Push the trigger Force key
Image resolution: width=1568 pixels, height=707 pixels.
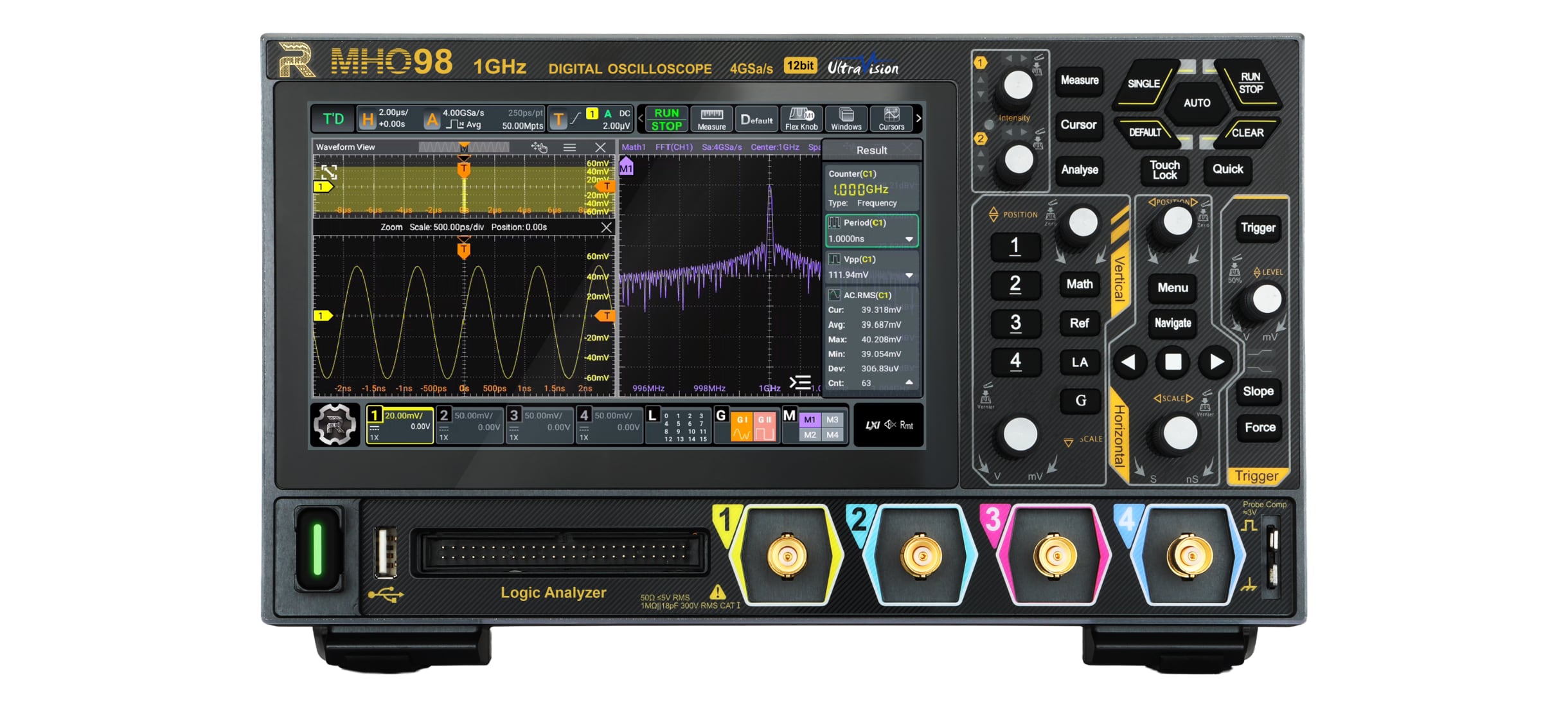tap(1260, 427)
